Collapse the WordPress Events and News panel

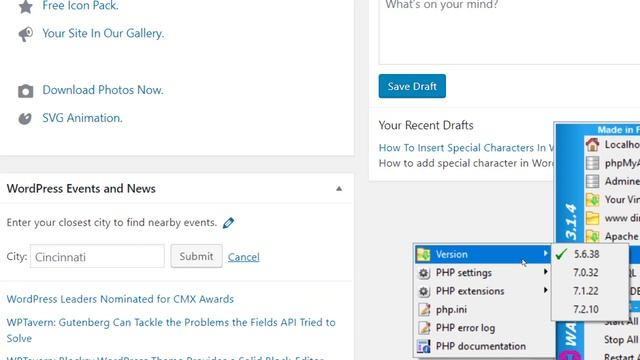coord(339,189)
